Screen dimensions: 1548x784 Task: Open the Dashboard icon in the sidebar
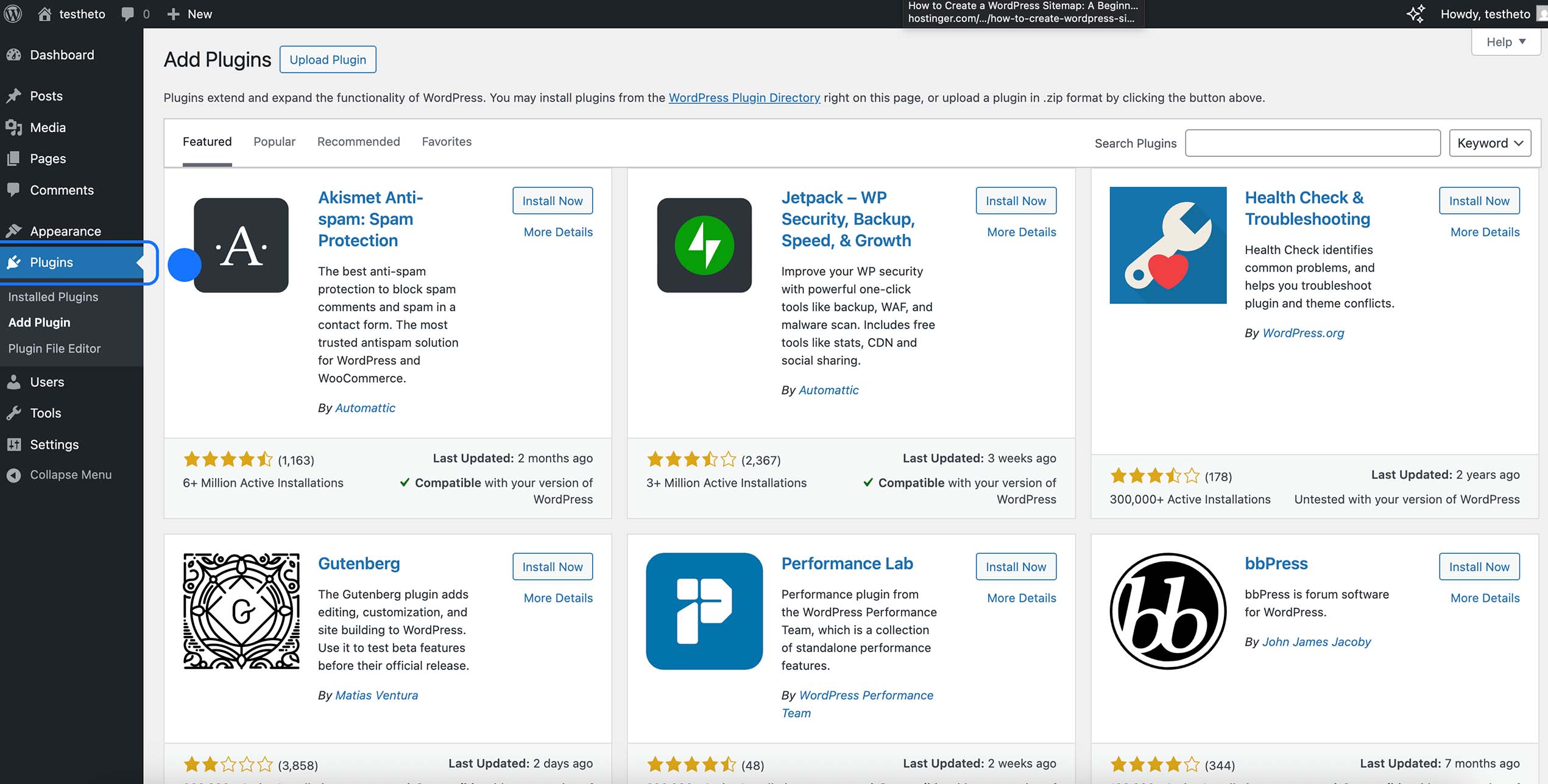point(14,55)
